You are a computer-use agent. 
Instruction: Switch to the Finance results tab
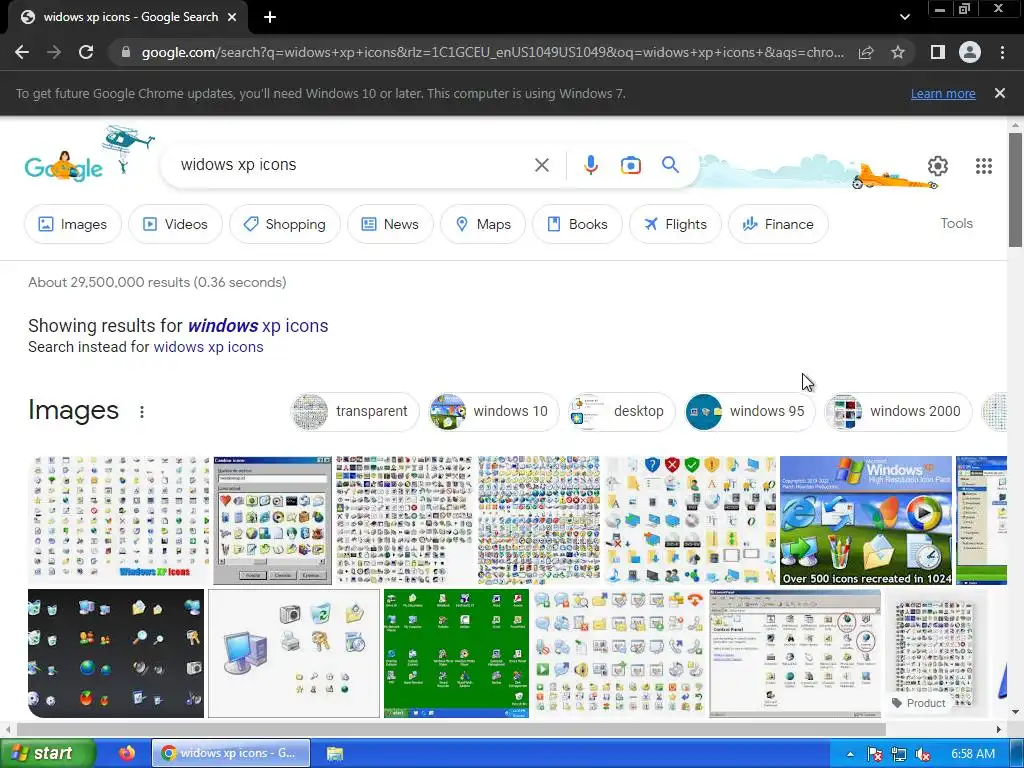(778, 224)
